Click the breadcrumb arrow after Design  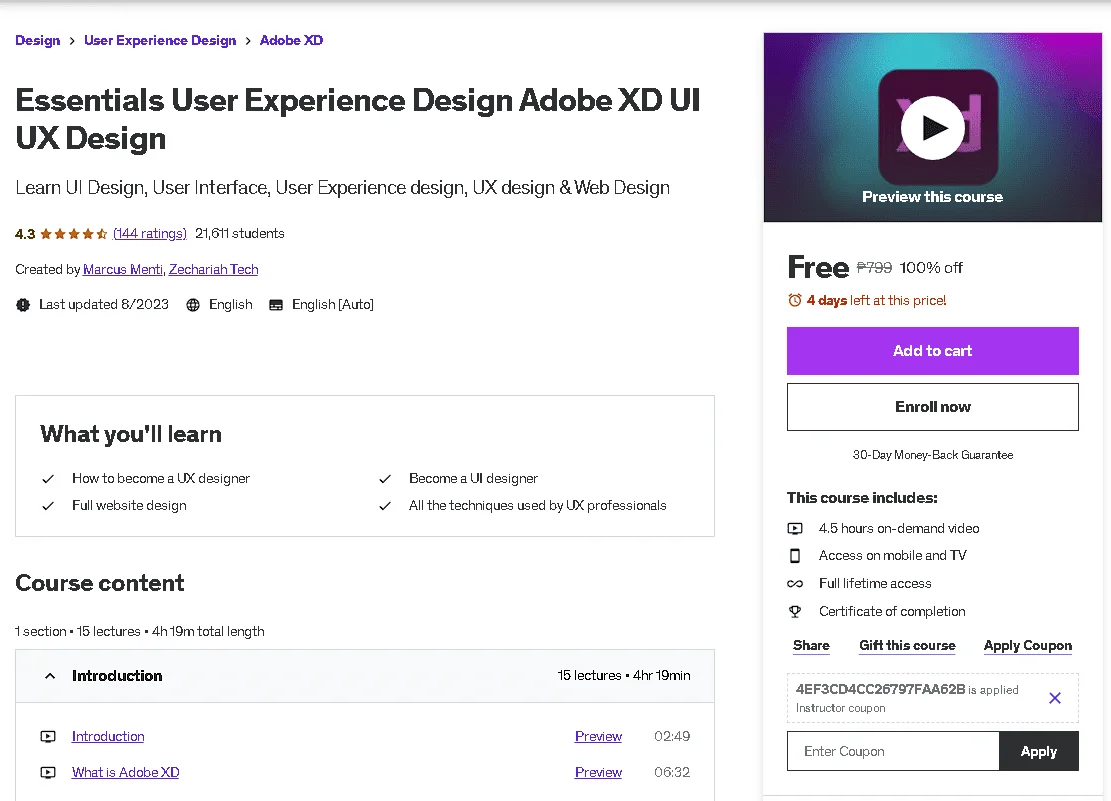72,41
